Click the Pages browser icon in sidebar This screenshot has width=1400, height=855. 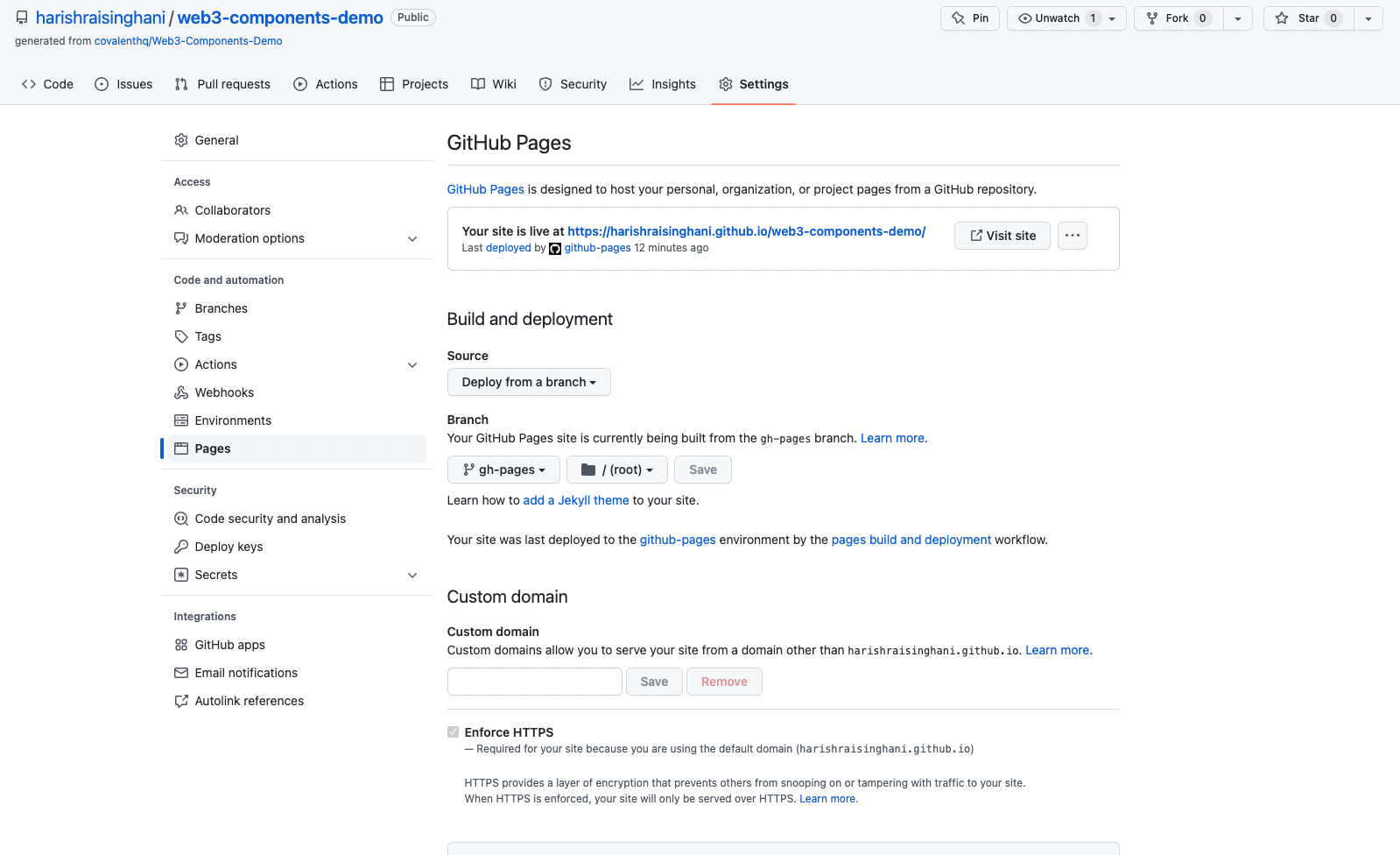(181, 449)
